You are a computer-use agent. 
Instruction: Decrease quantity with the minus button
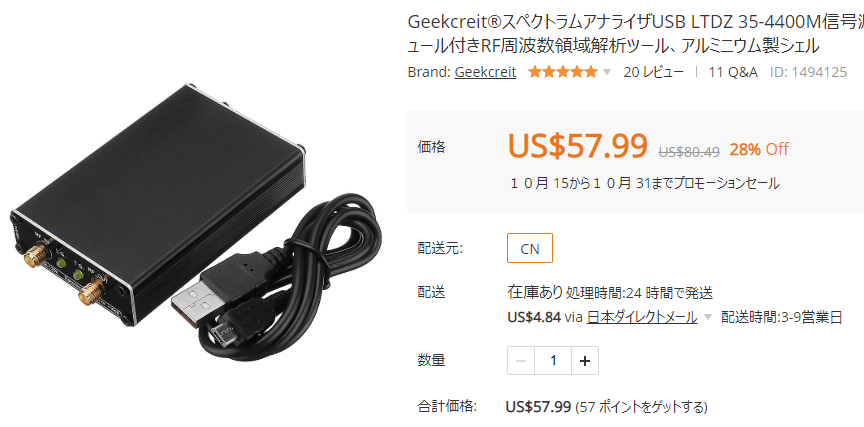(521, 361)
